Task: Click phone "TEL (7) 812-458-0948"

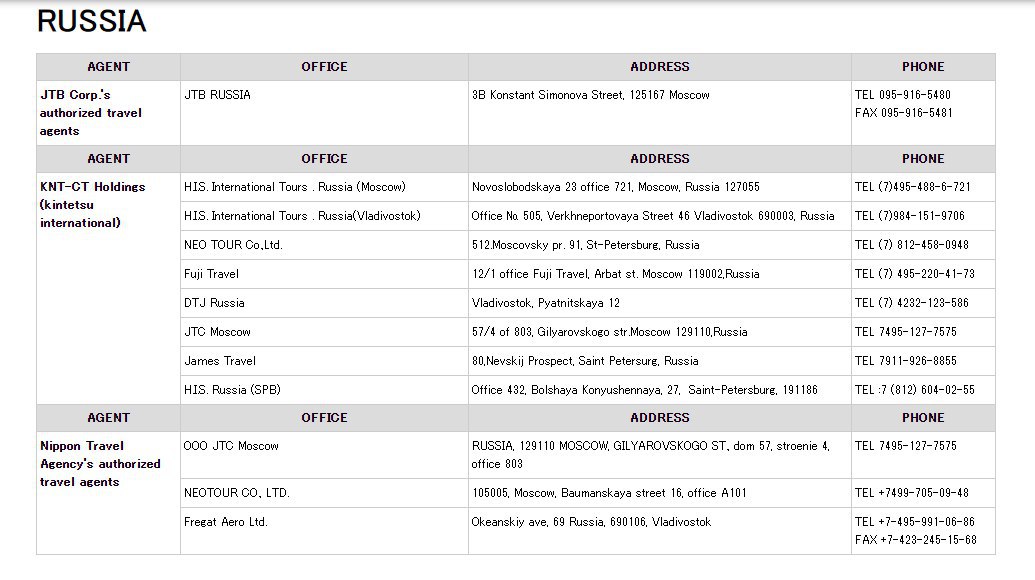Action: coord(912,245)
